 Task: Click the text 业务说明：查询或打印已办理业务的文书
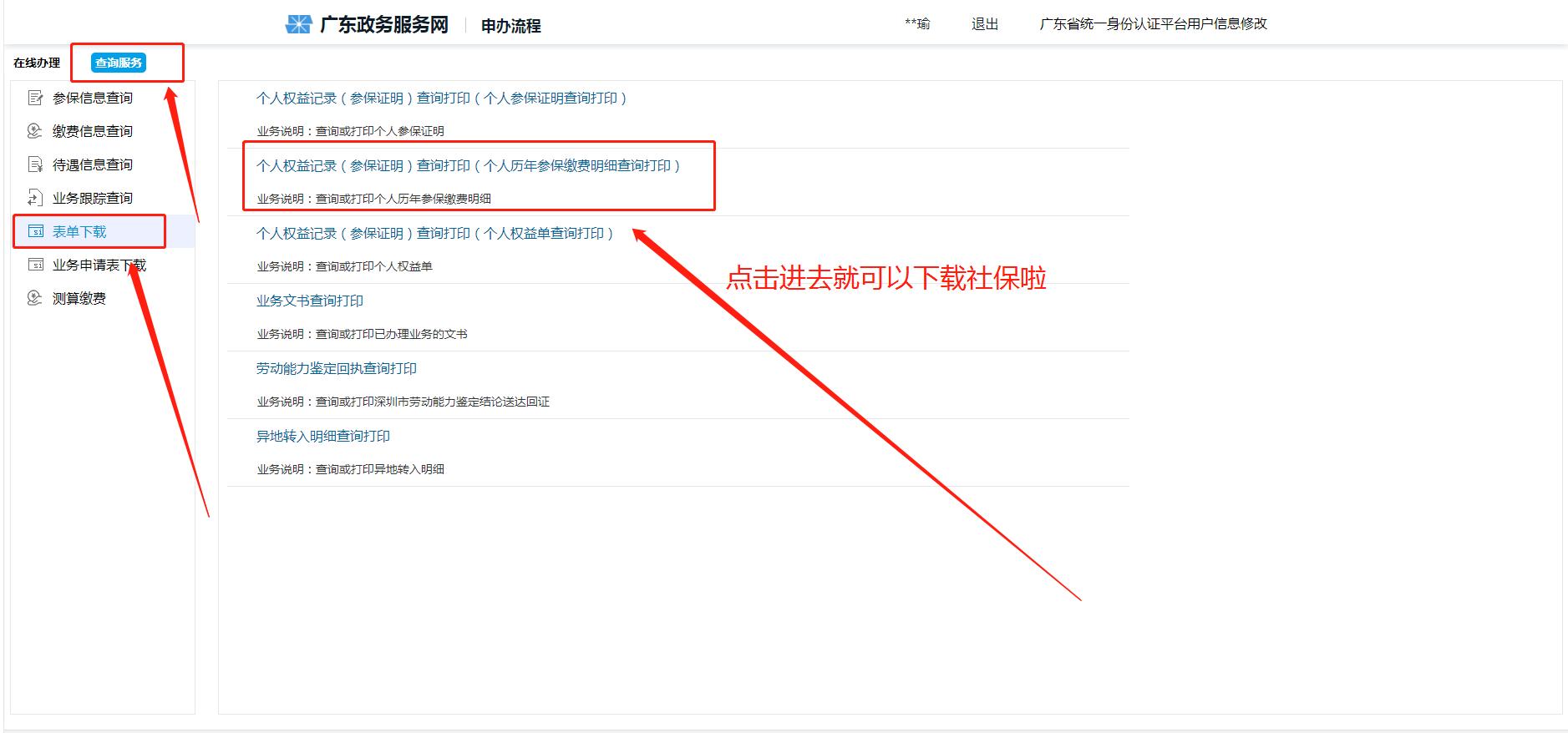point(363,334)
